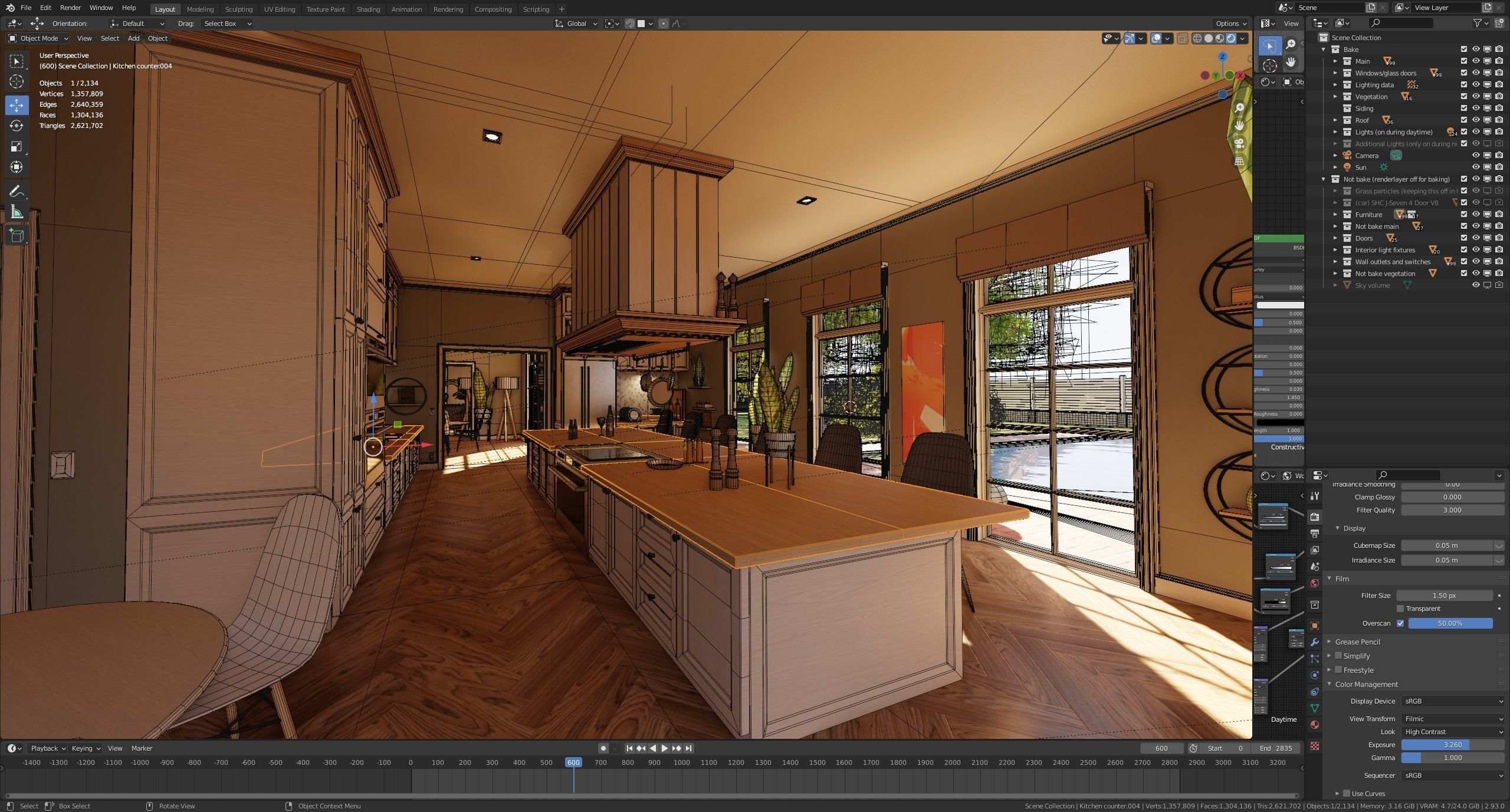Click the play animation button
Viewport: 1510px width, 812px height.
coord(665,748)
